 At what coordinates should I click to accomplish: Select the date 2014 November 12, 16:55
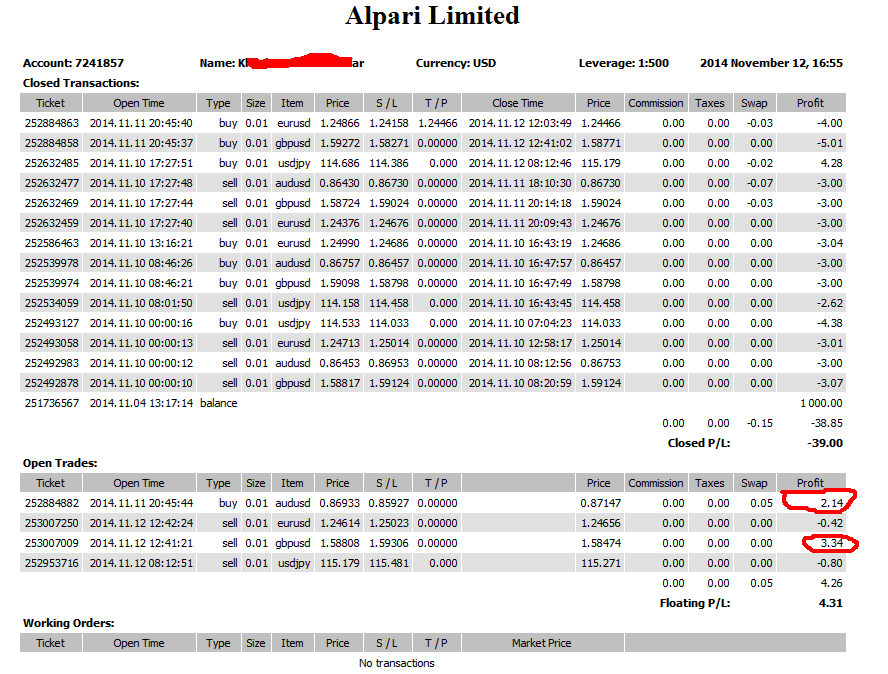coord(771,63)
